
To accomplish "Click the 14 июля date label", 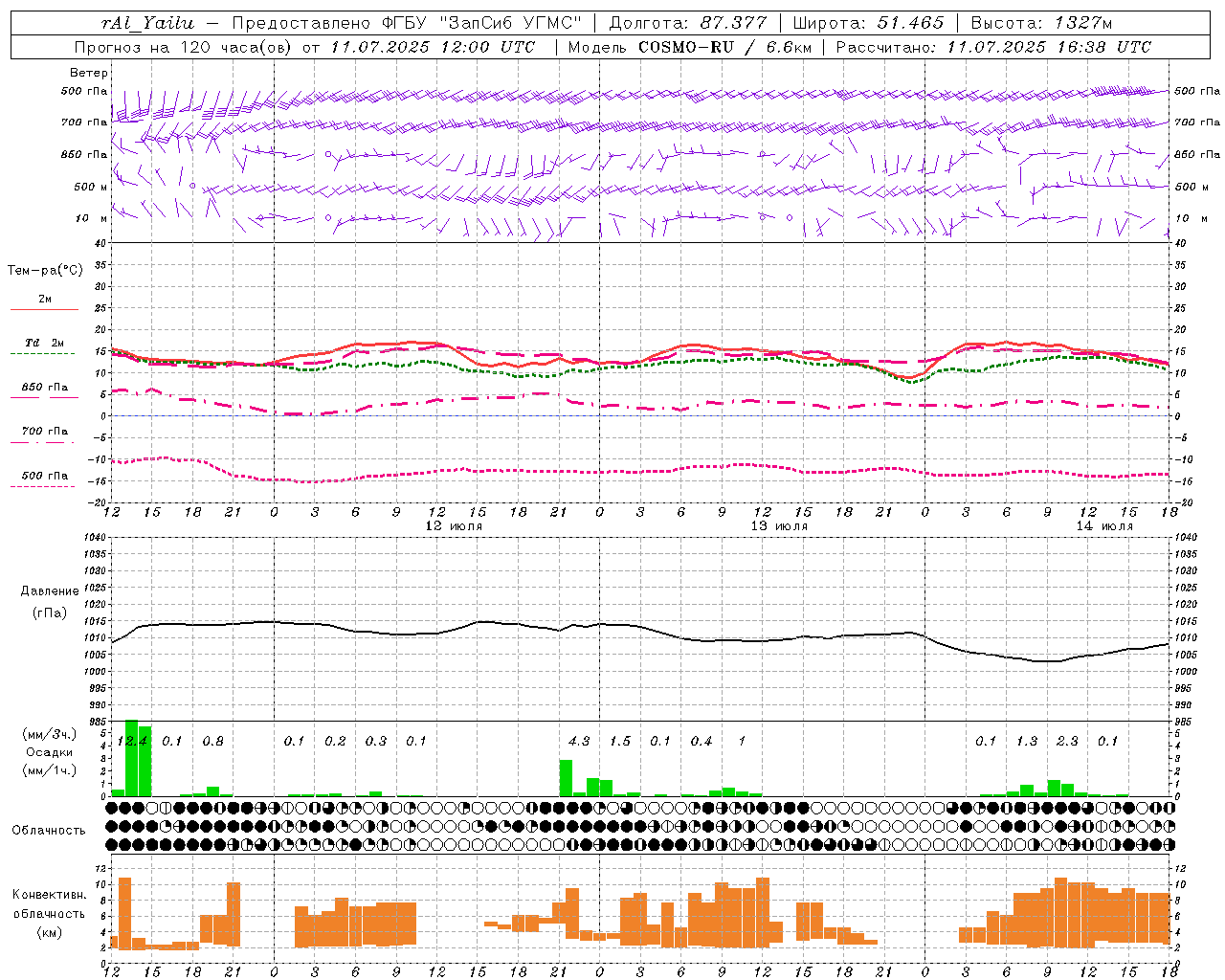I will (1104, 526).
